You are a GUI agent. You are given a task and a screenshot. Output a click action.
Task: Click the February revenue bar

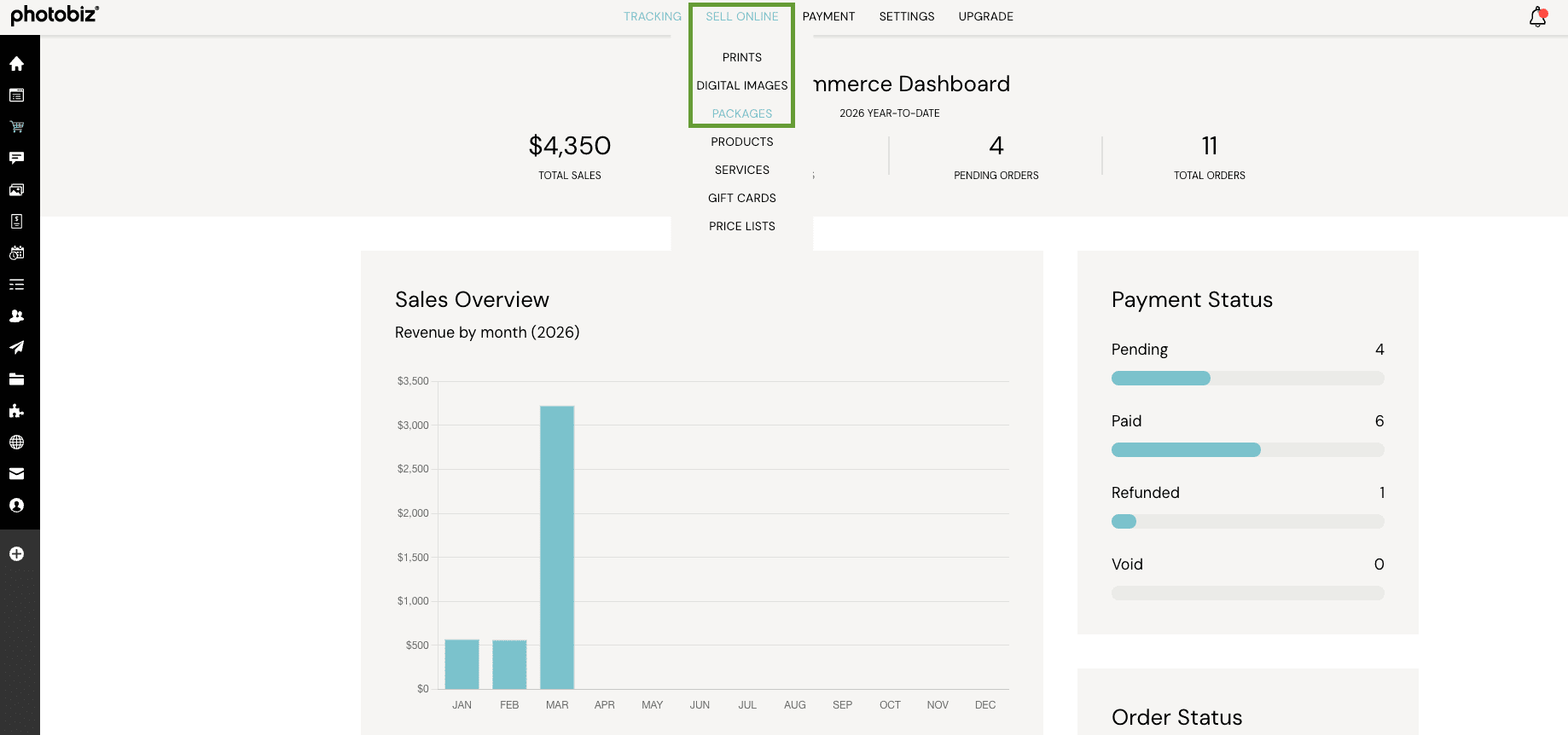(509, 664)
